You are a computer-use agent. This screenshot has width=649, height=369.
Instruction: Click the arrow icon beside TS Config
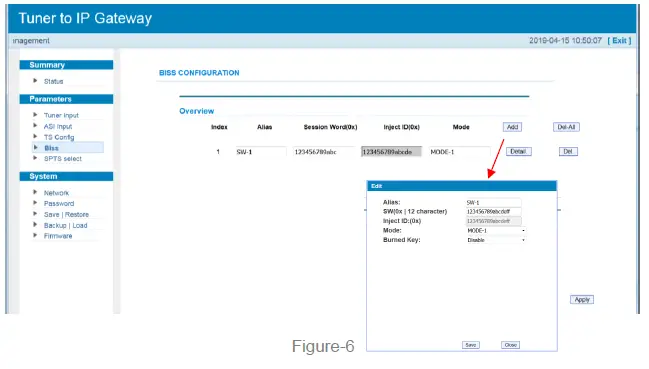coord(35,136)
